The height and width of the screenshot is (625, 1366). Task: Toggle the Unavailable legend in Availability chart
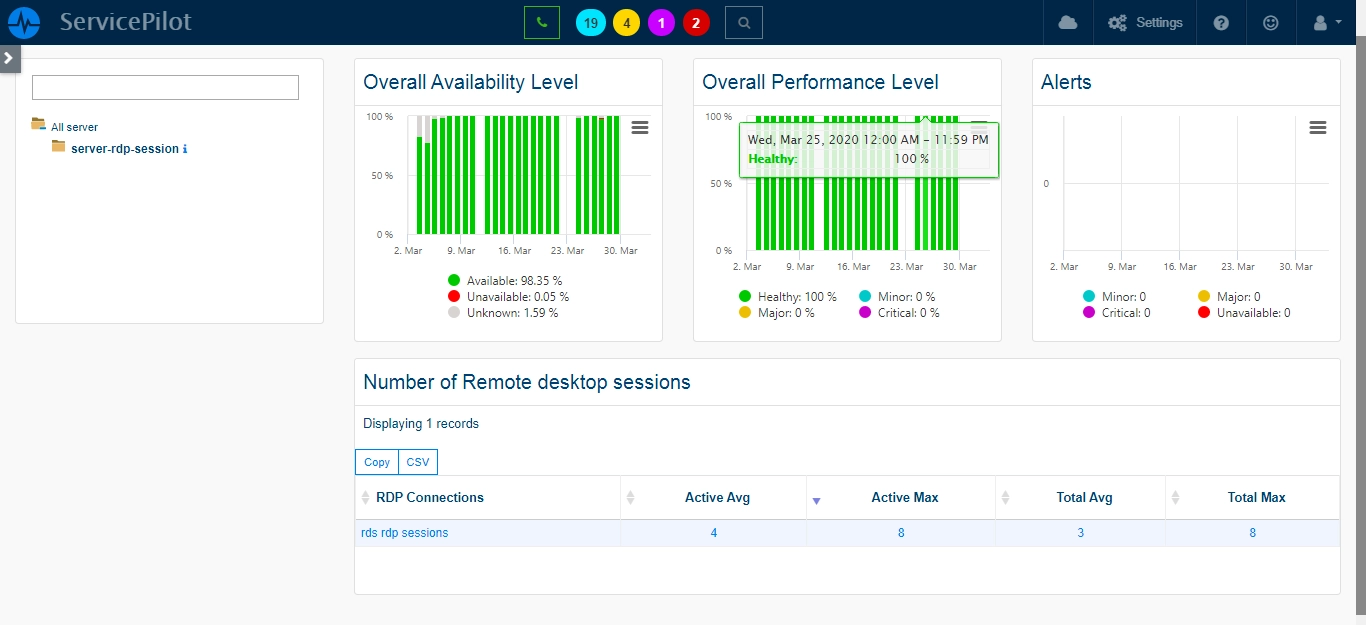click(508, 296)
